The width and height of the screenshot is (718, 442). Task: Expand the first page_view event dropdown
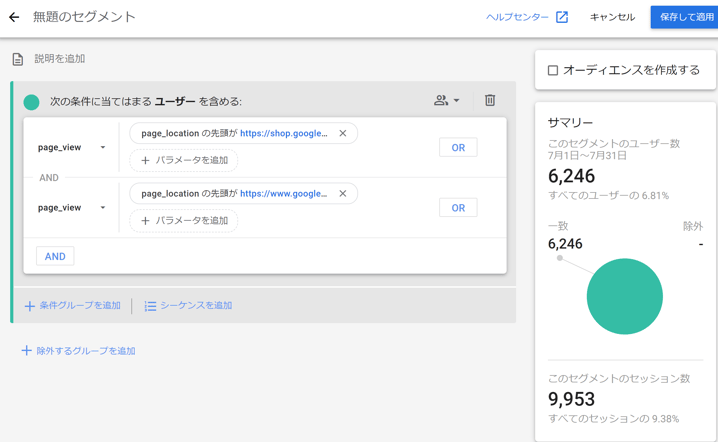tap(102, 148)
